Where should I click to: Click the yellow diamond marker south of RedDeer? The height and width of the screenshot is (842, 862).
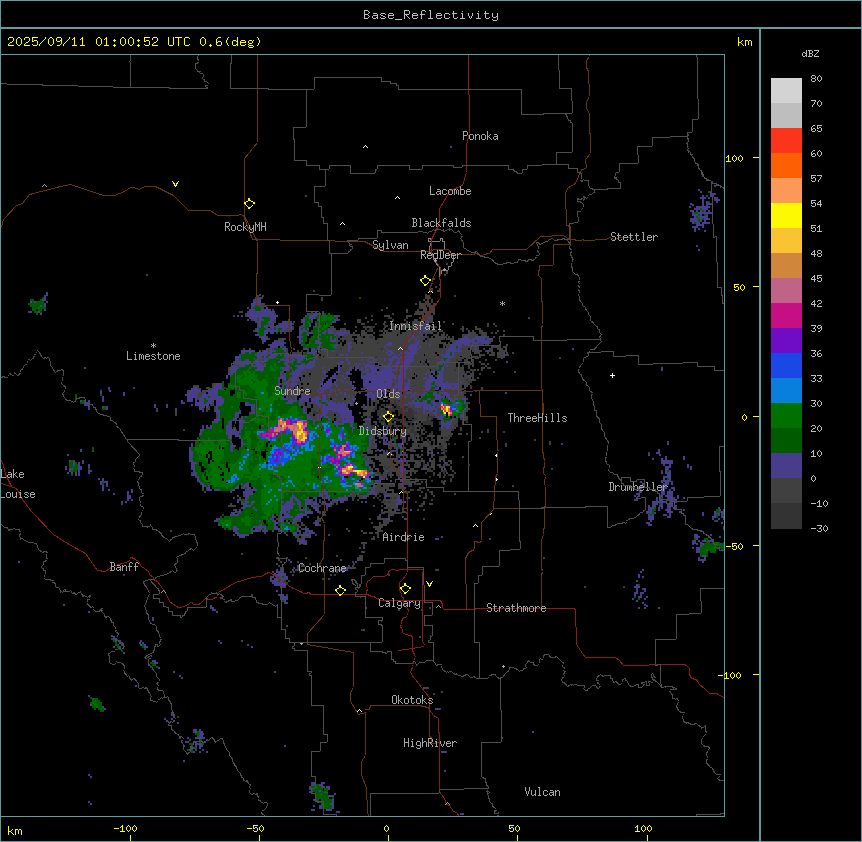(426, 281)
